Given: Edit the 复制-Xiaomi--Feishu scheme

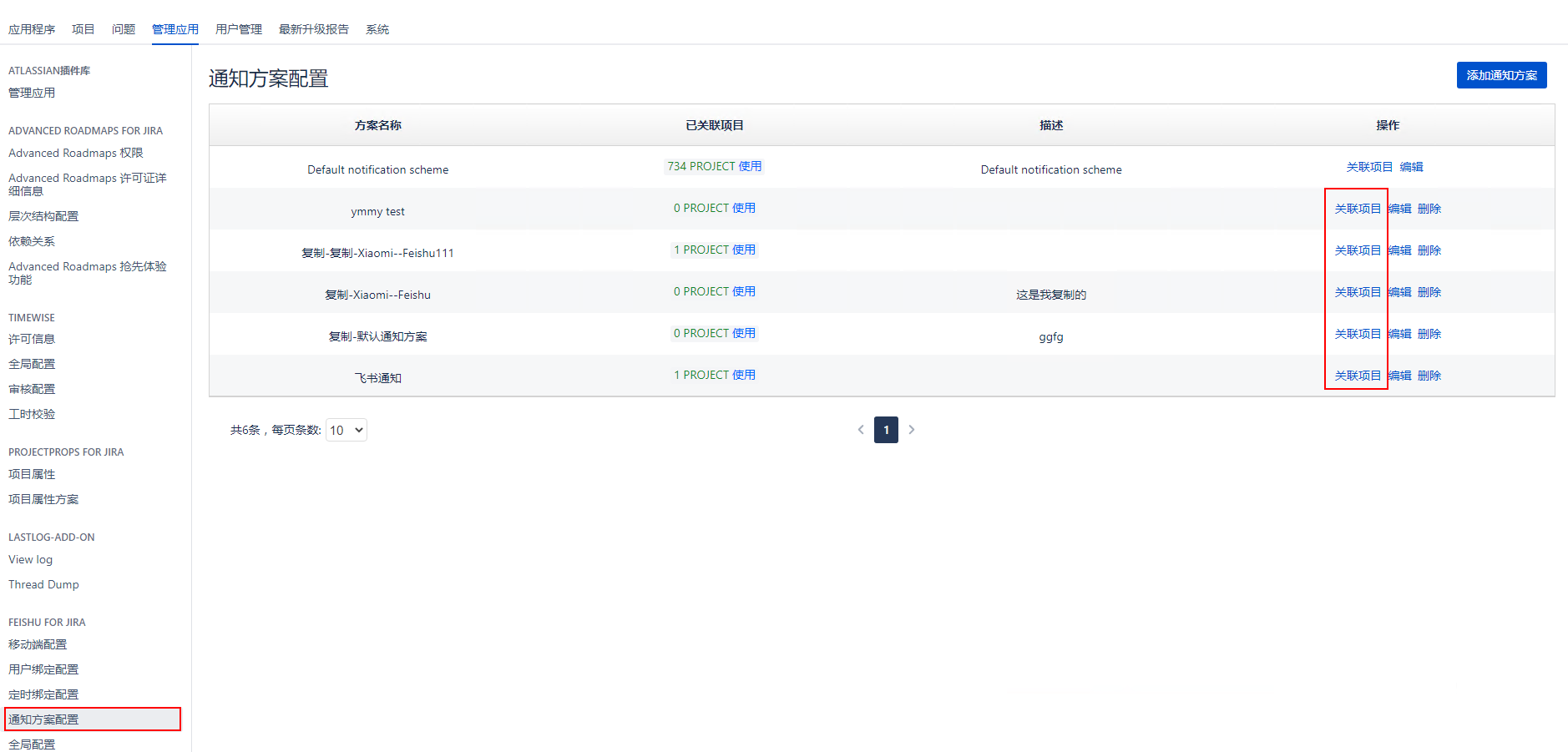Looking at the screenshot, I should click(x=1400, y=292).
